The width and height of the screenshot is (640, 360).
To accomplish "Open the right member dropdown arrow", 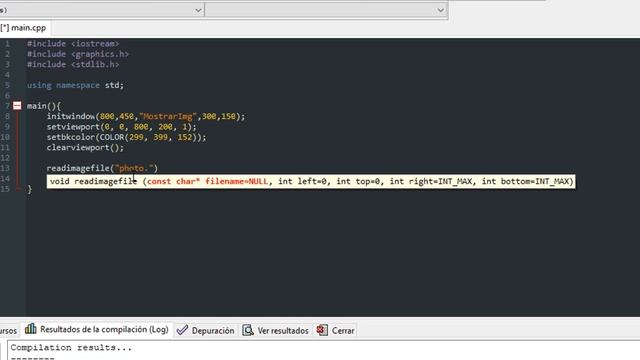I will coord(440,10).
